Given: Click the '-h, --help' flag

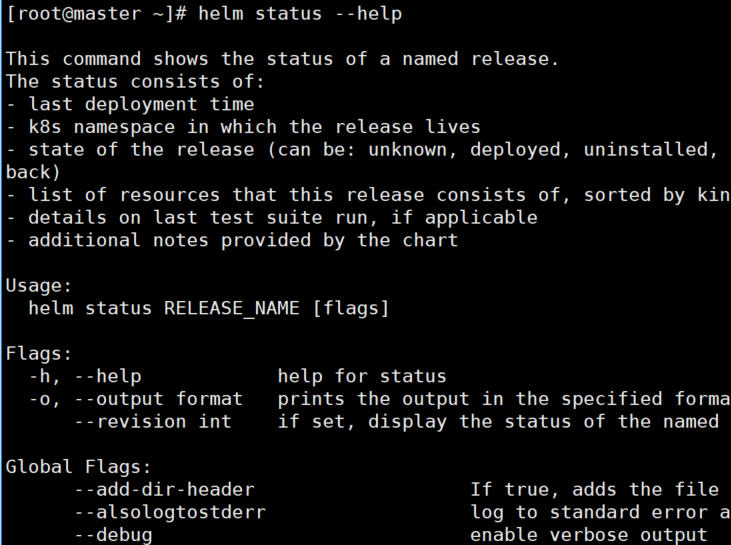Looking at the screenshot, I should pyautogui.click(x=85, y=376).
